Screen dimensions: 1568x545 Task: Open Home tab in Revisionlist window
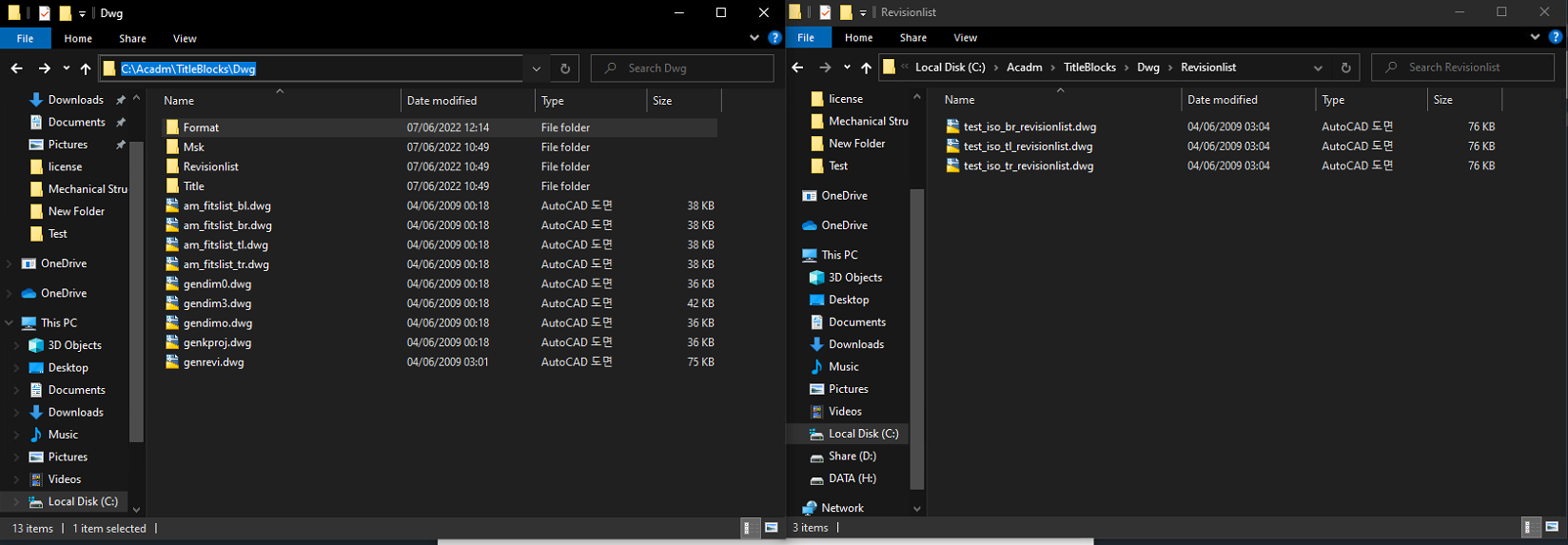[858, 38]
